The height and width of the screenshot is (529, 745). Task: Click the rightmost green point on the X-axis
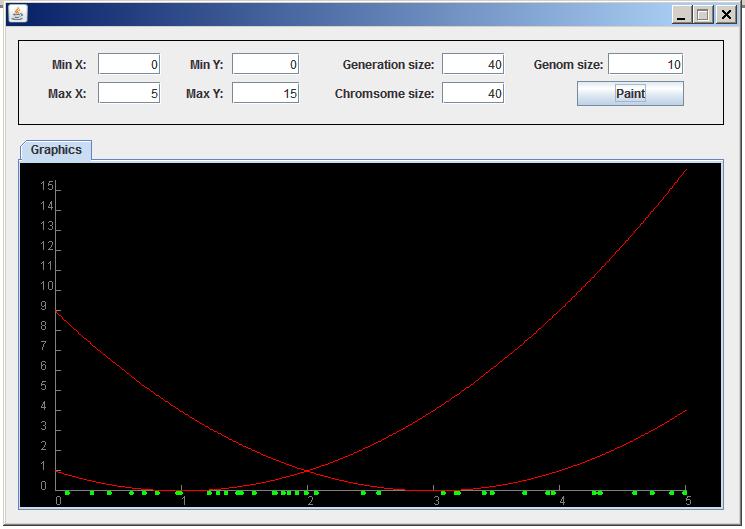tap(685, 492)
